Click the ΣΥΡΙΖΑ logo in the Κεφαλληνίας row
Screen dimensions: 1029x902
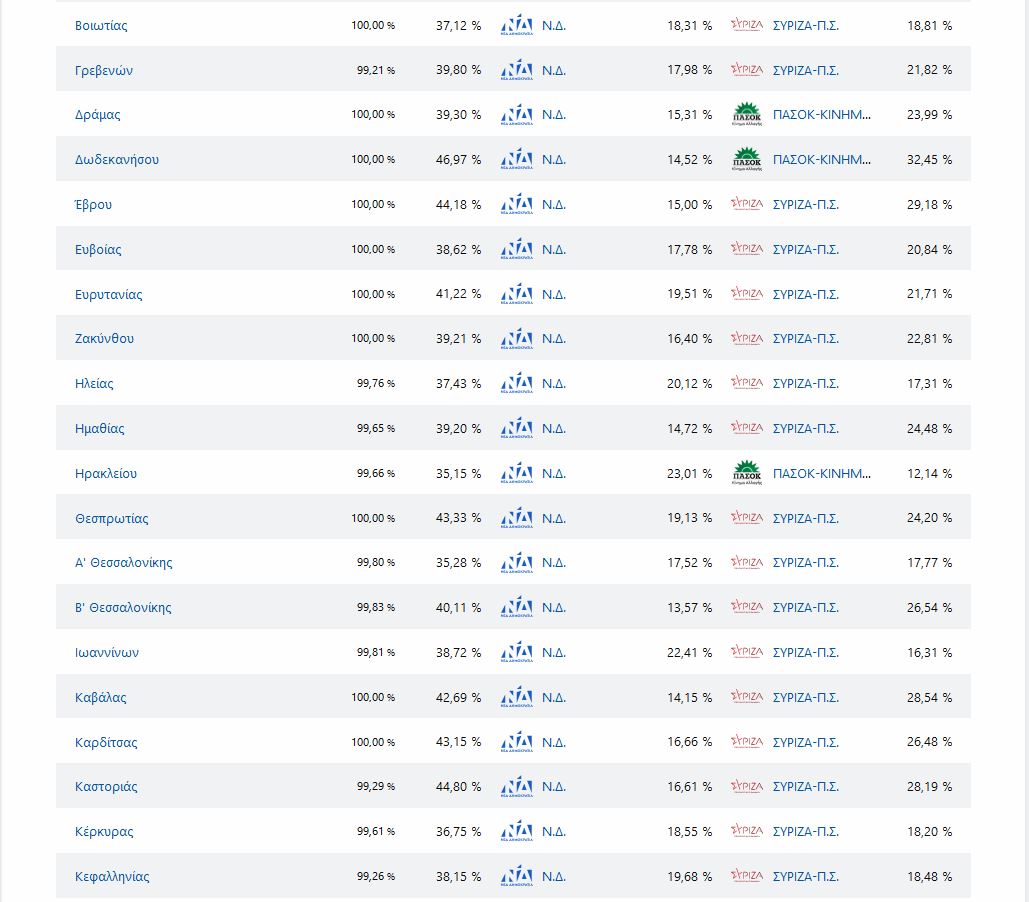[x=747, y=877]
